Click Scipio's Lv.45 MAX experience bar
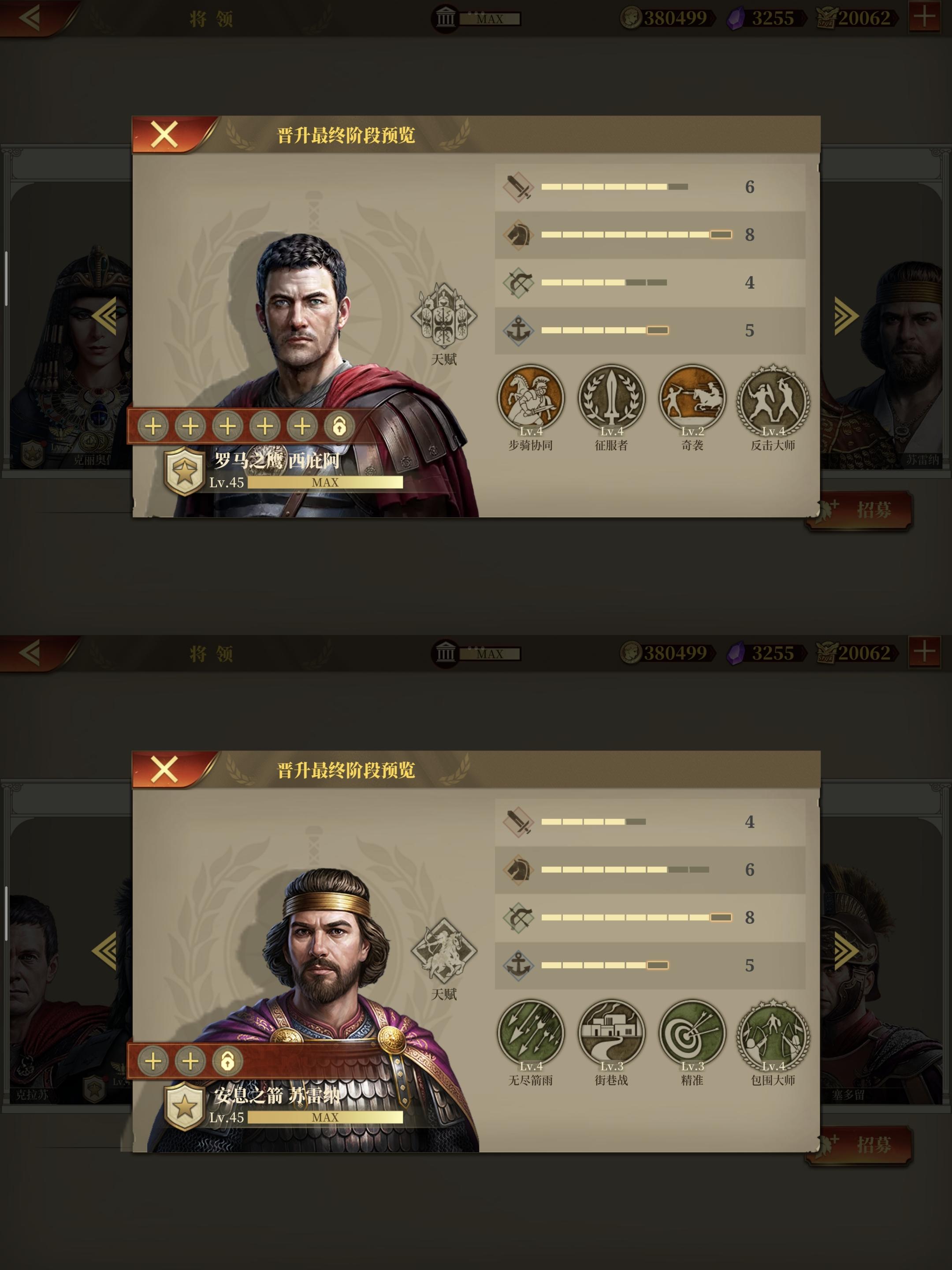The width and height of the screenshot is (952, 1270). (x=325, y=482)
